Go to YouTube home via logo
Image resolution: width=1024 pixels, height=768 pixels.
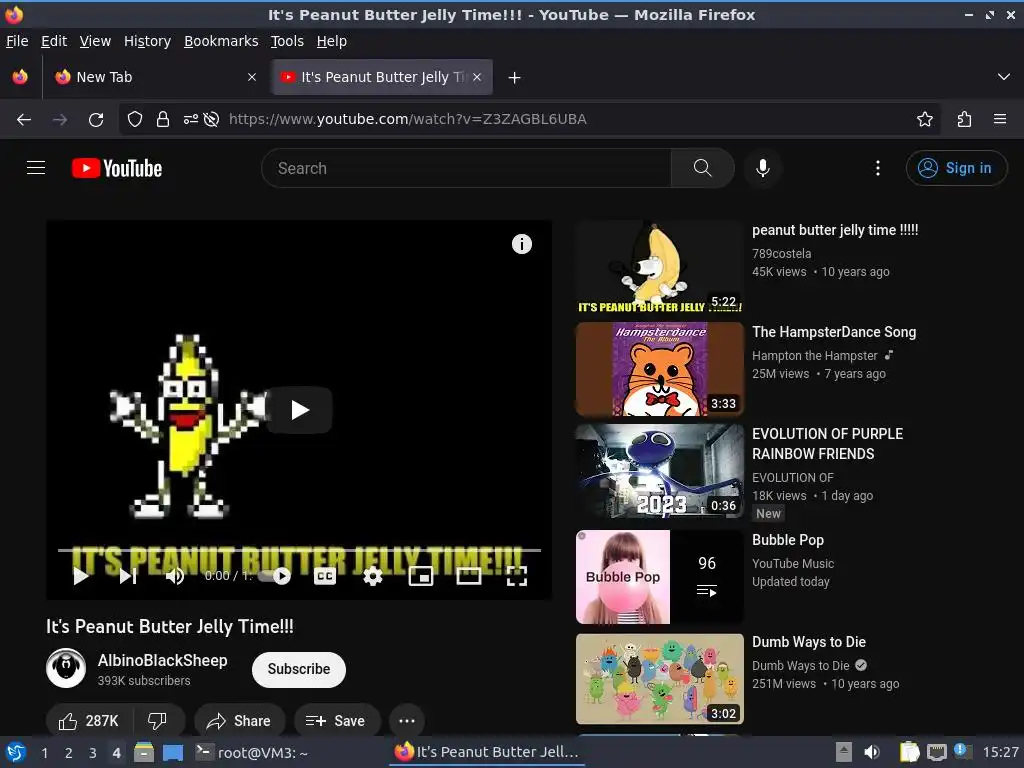[117, 168]
